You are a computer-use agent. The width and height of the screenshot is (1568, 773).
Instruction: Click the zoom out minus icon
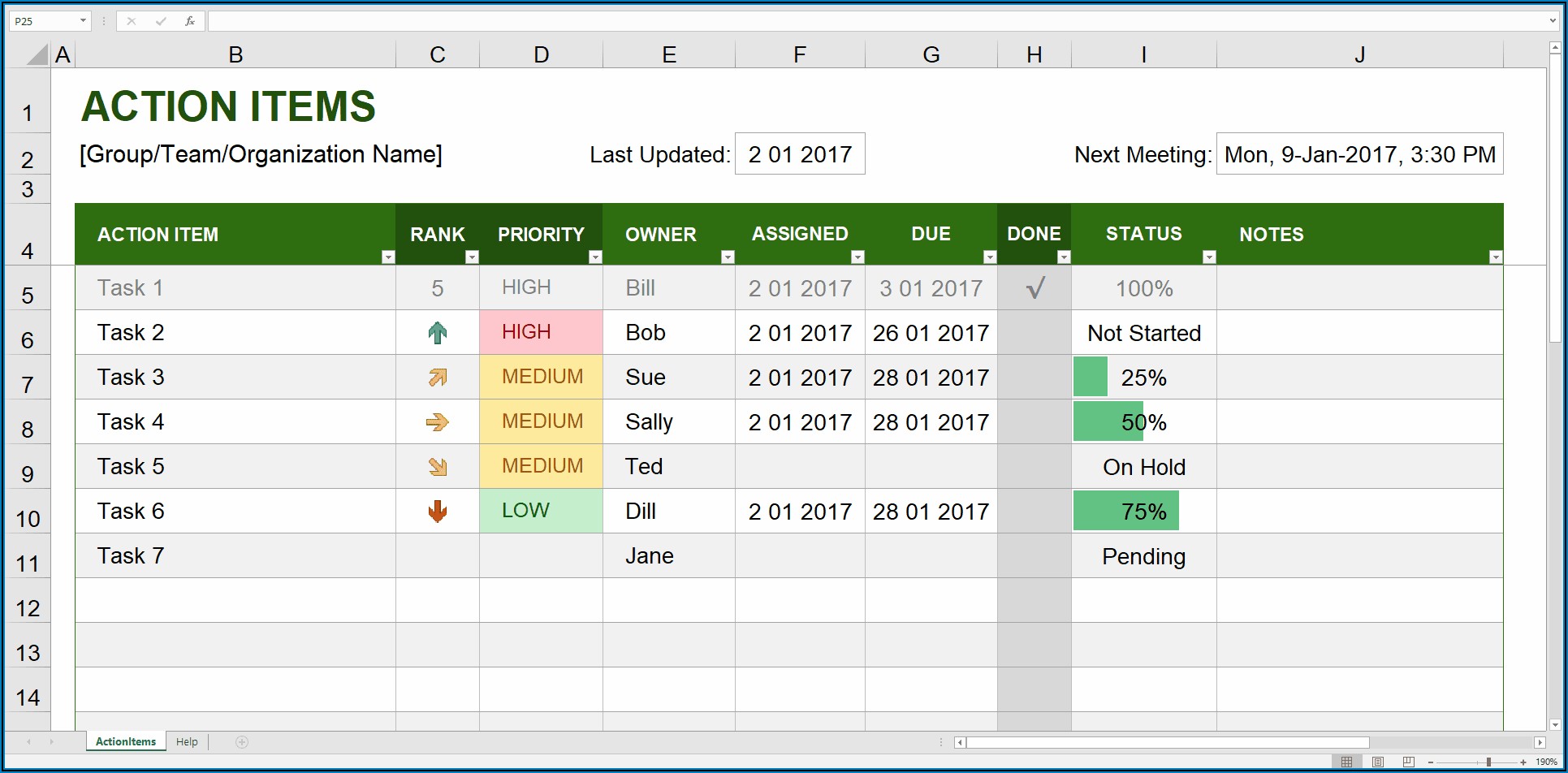(x=1431, y=762)
